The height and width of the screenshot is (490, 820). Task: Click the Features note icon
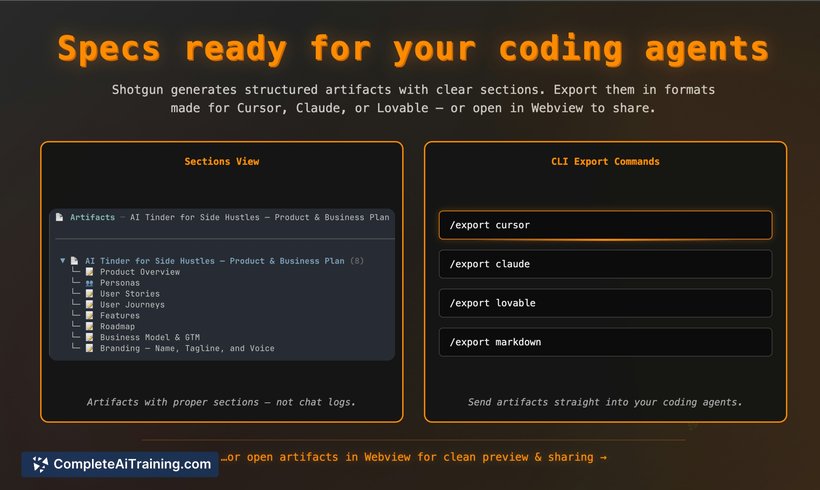click(x=89, y=315)
